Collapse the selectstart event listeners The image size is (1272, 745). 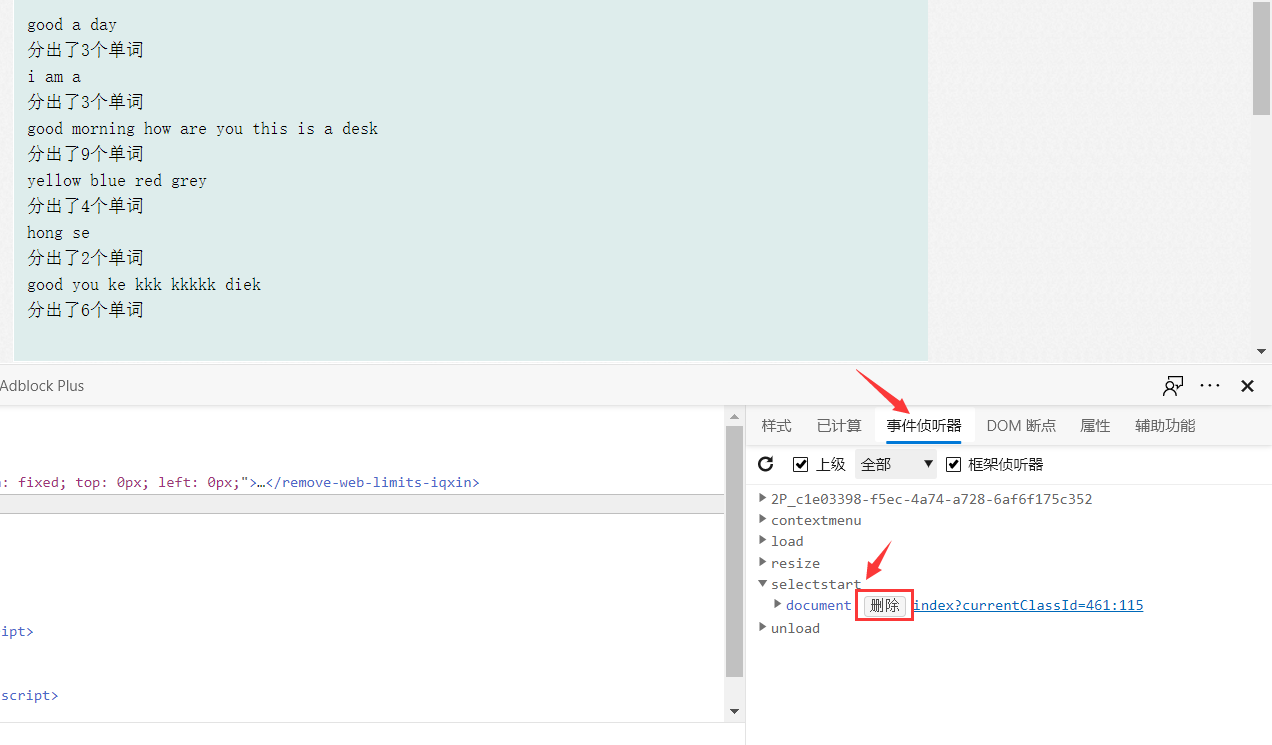click(x=763, y=584)
